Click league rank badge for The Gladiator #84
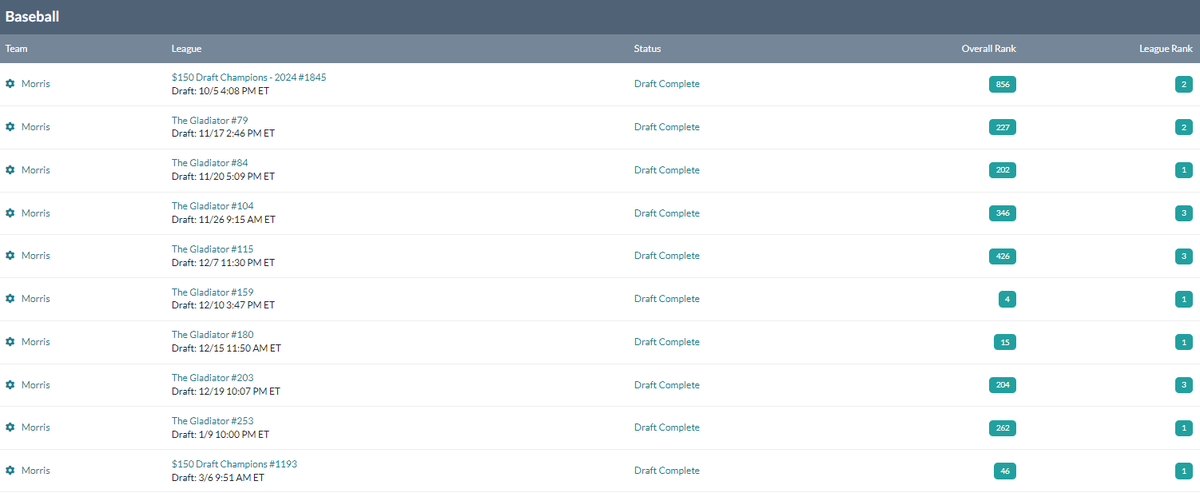 point(1184,171)
